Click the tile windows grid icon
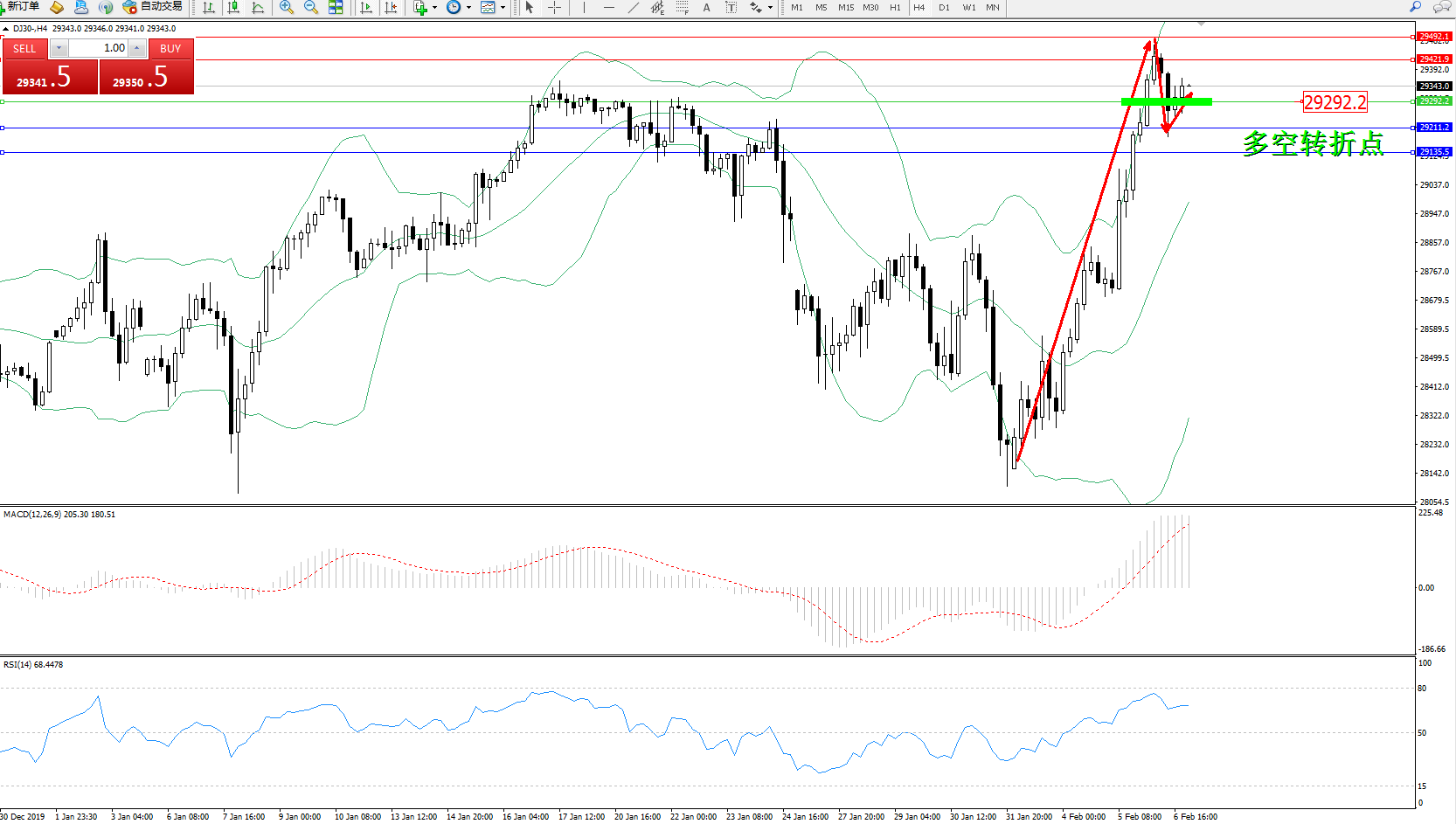The width and height of the screenshot is (1456, 824). (x=336, y=8)
